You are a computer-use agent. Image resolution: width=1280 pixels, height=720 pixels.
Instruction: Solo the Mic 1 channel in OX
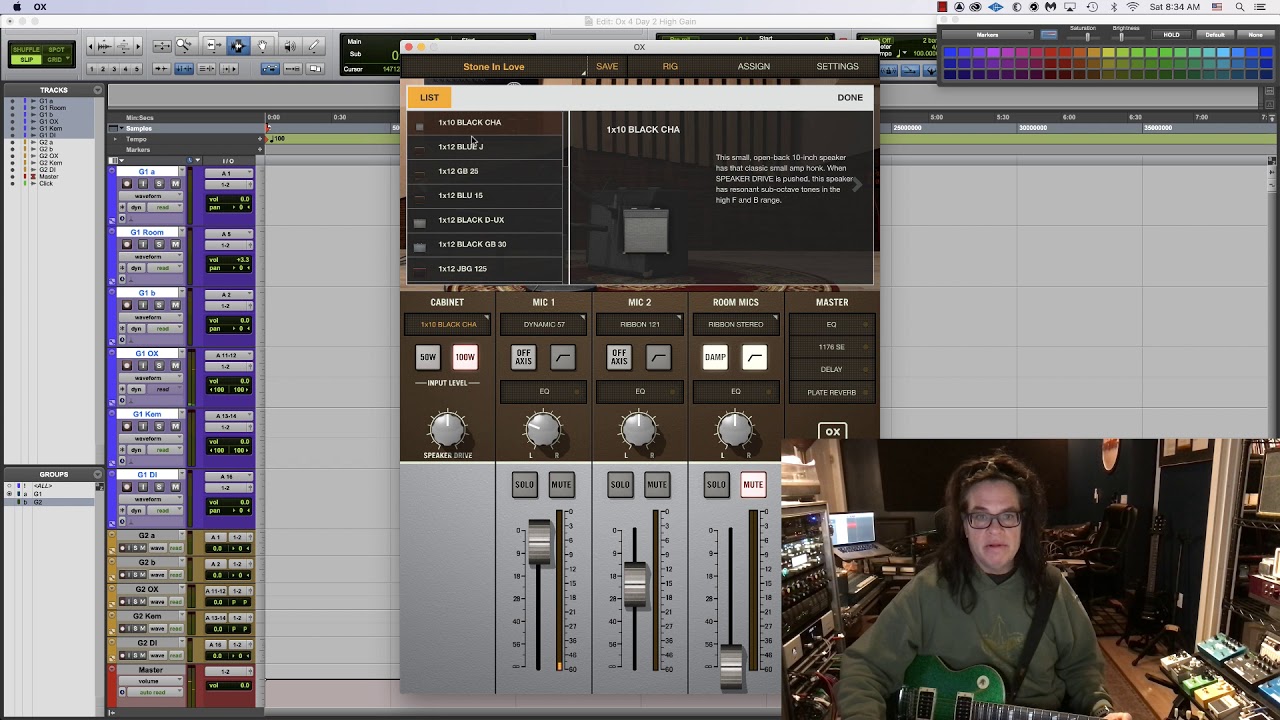pos(524,485)
